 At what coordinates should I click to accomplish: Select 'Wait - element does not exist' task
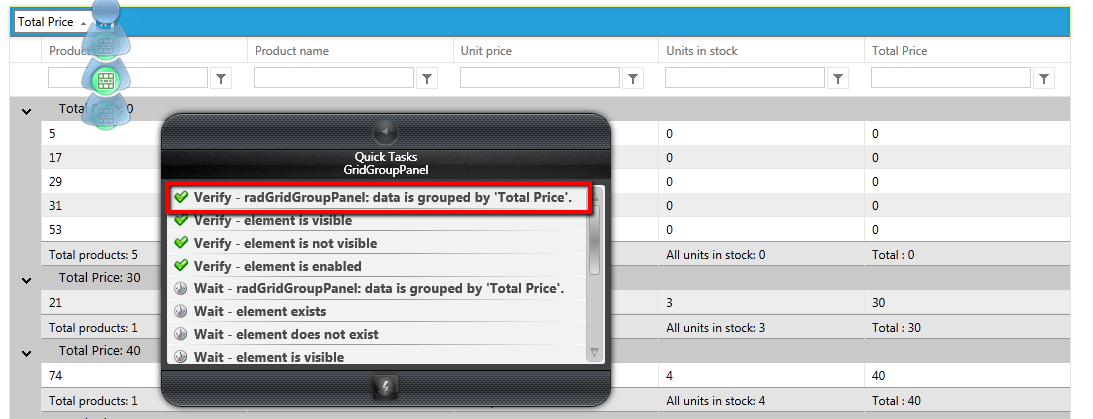(286, 334)
